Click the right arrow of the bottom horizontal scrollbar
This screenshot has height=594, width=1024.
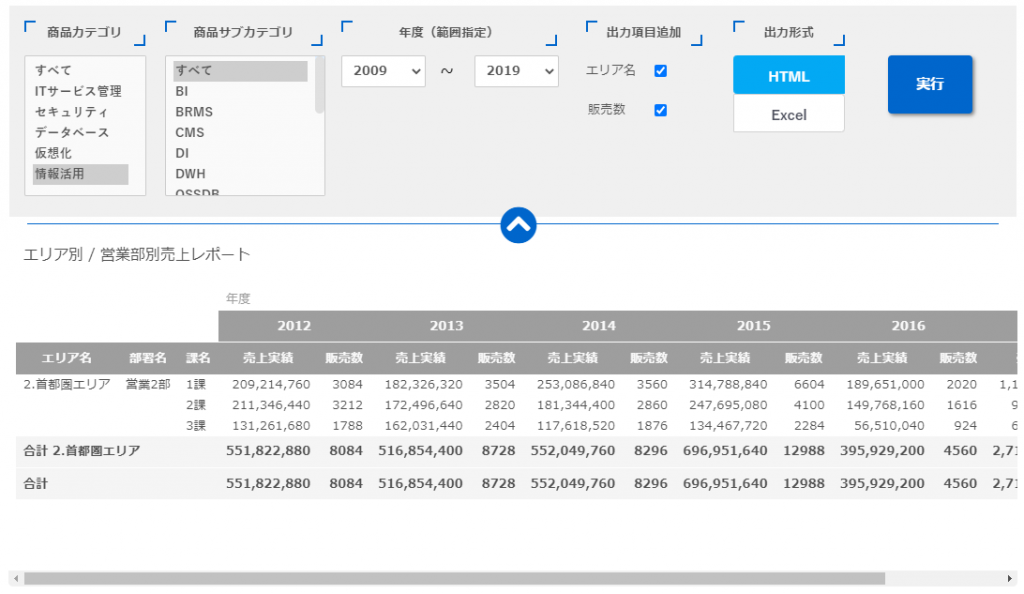[1012, 578]
